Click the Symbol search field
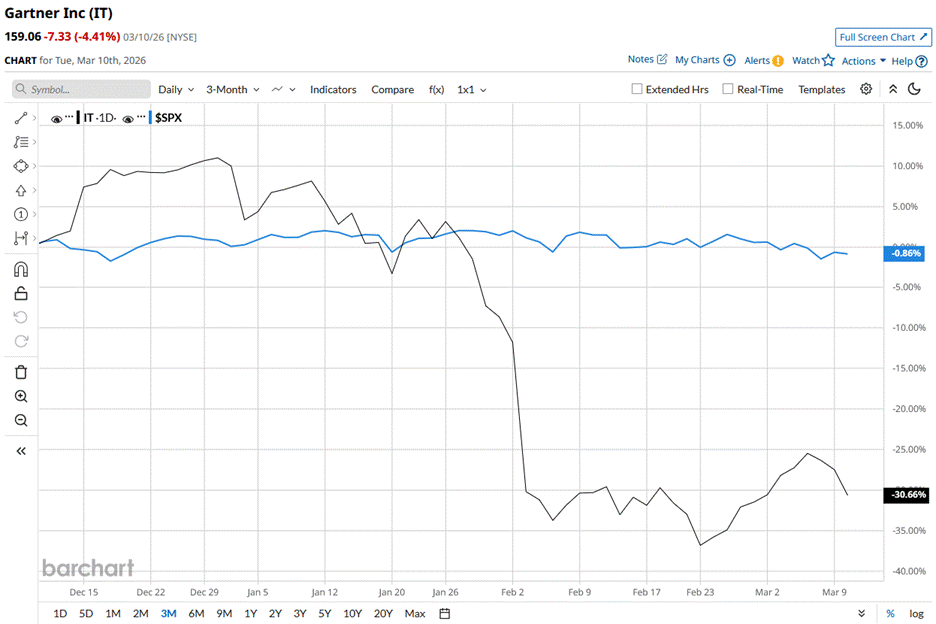The image size is (936, 624). pos(78,89)
